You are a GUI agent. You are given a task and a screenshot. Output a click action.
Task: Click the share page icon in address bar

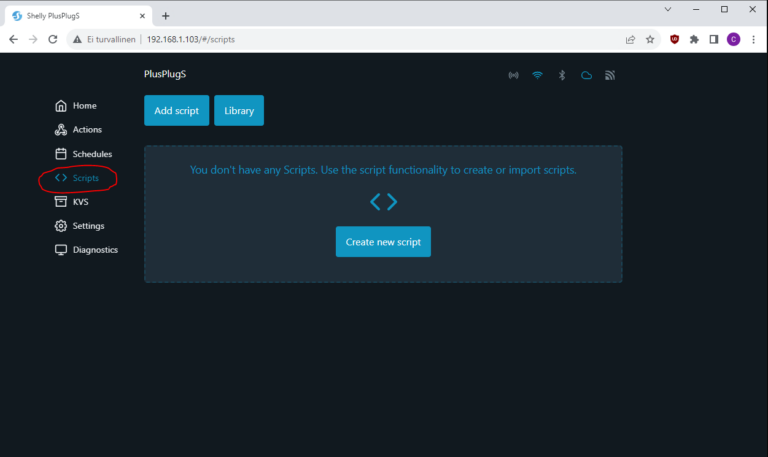[630, 39]
